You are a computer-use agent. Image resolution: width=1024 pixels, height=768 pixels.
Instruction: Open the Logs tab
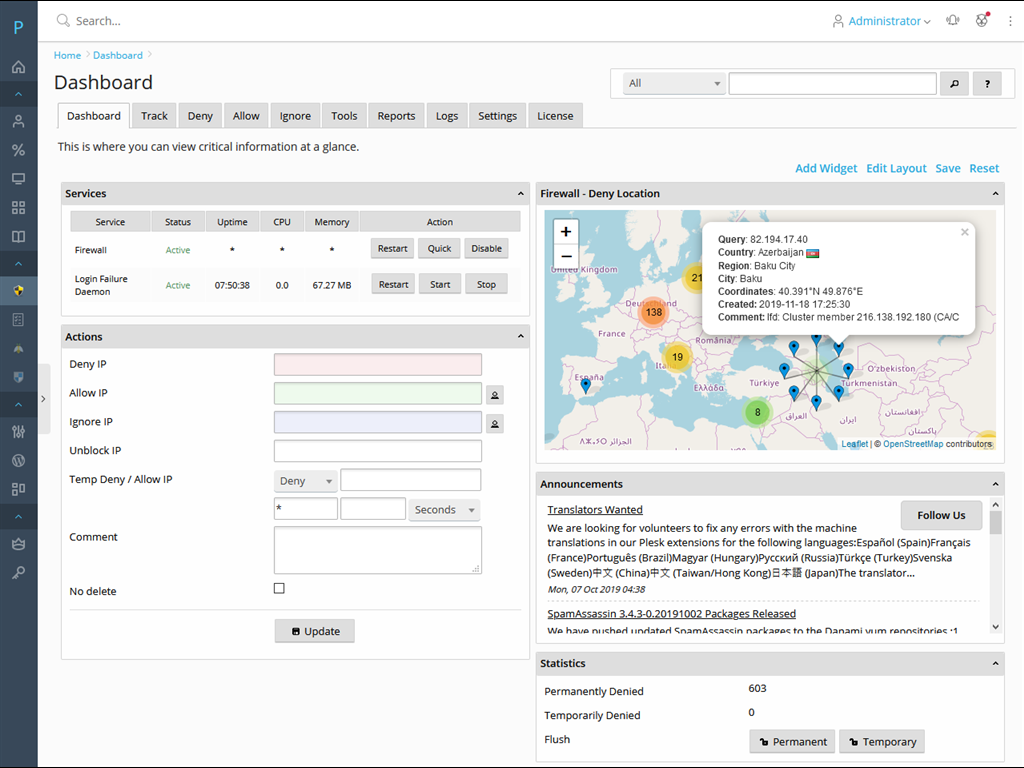point(447,116)
